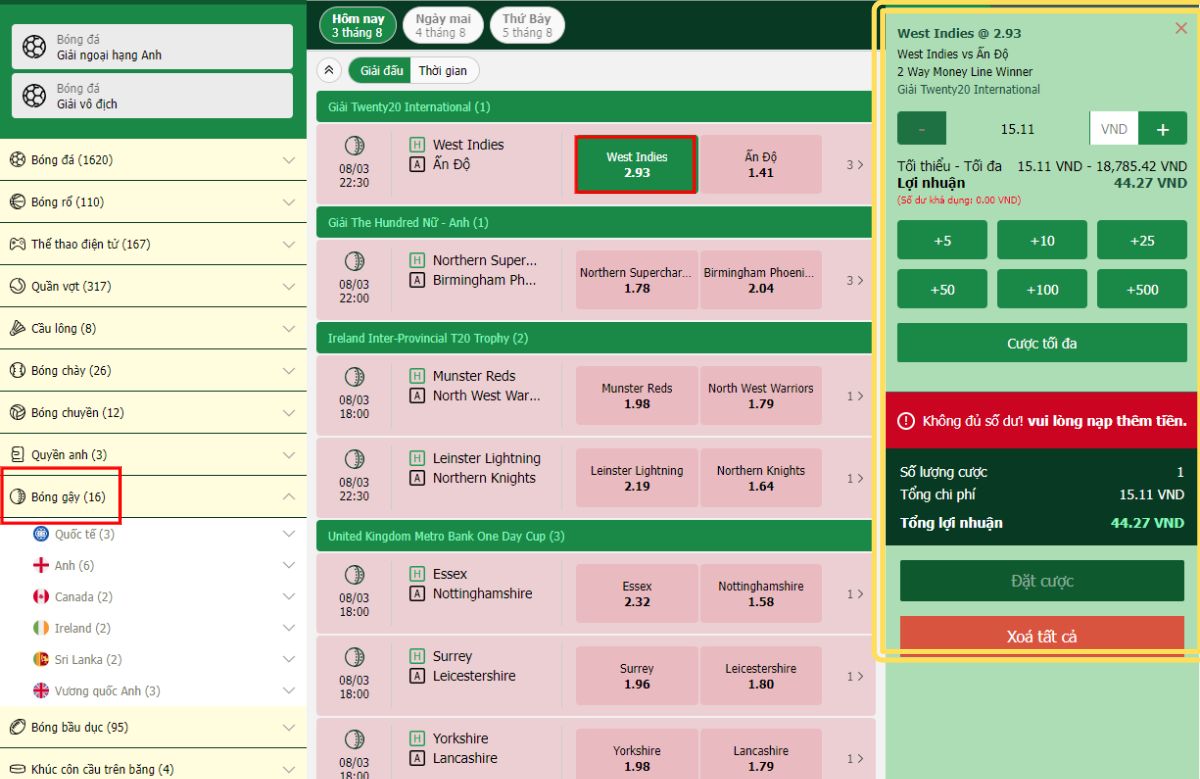Click the football icon beside Bóng đá (1620)

[x=17, y=160]
